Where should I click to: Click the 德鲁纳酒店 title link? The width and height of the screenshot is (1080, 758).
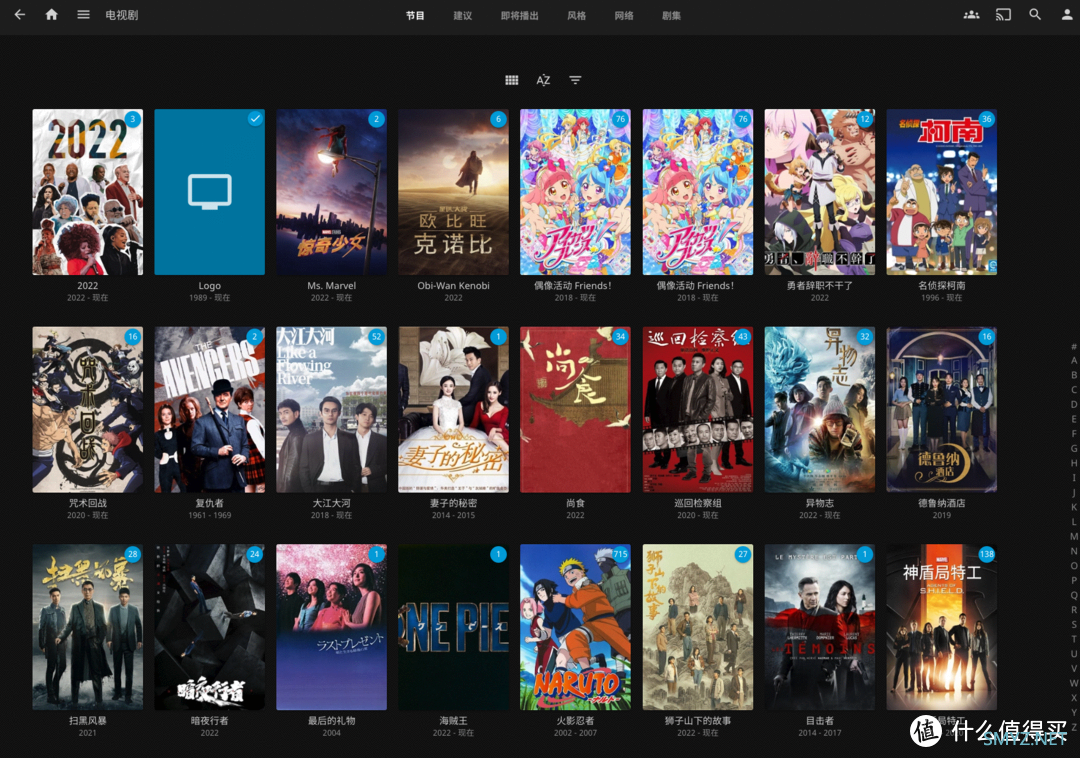pos(942,503)
